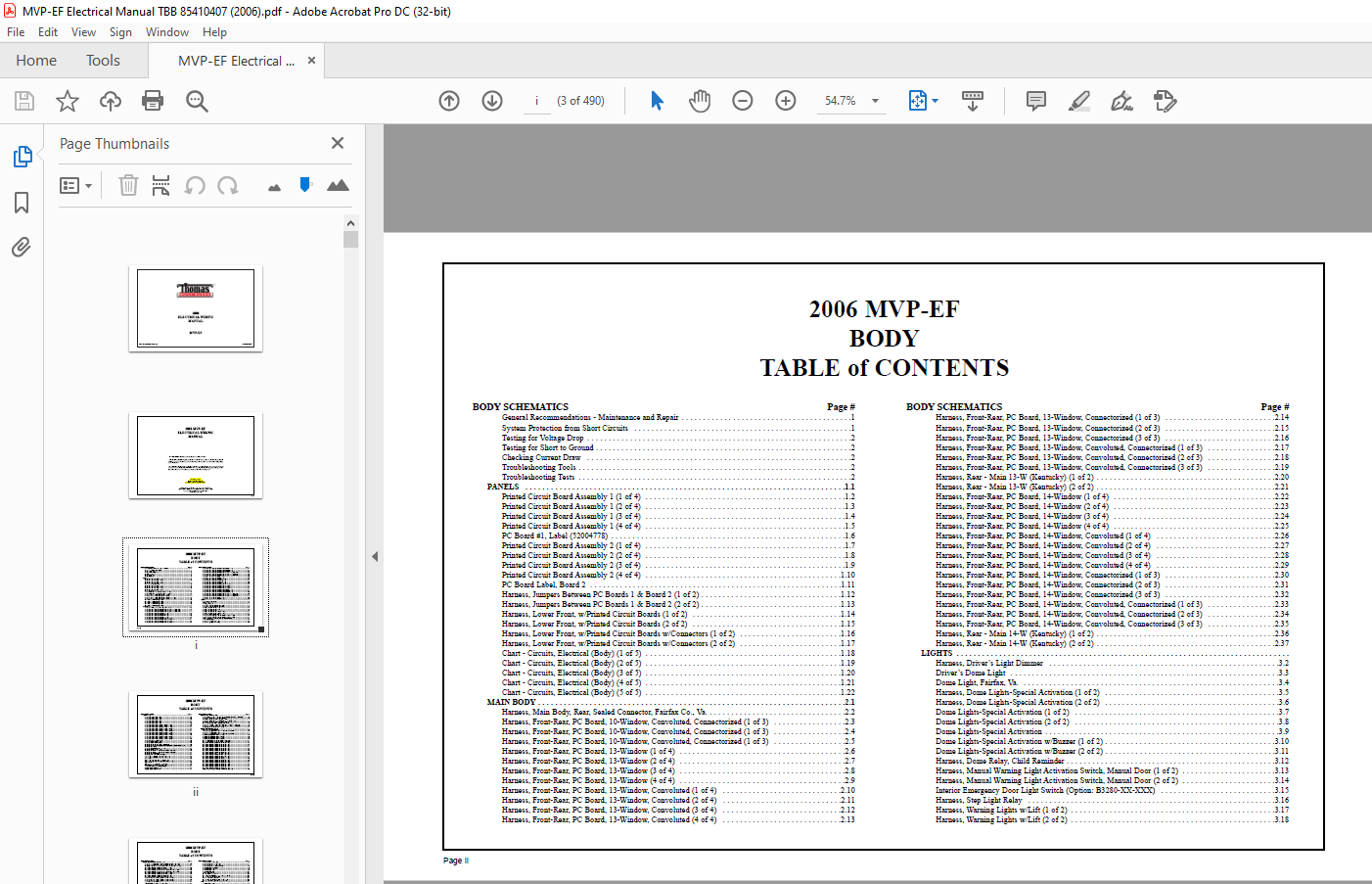Select the MVP-EF Electrical document tab

coord(236,61)
